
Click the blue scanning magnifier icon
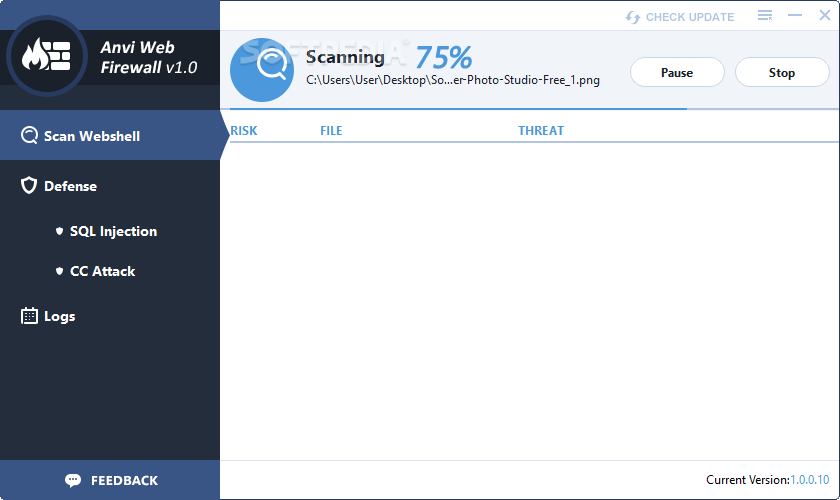point(262,70)
